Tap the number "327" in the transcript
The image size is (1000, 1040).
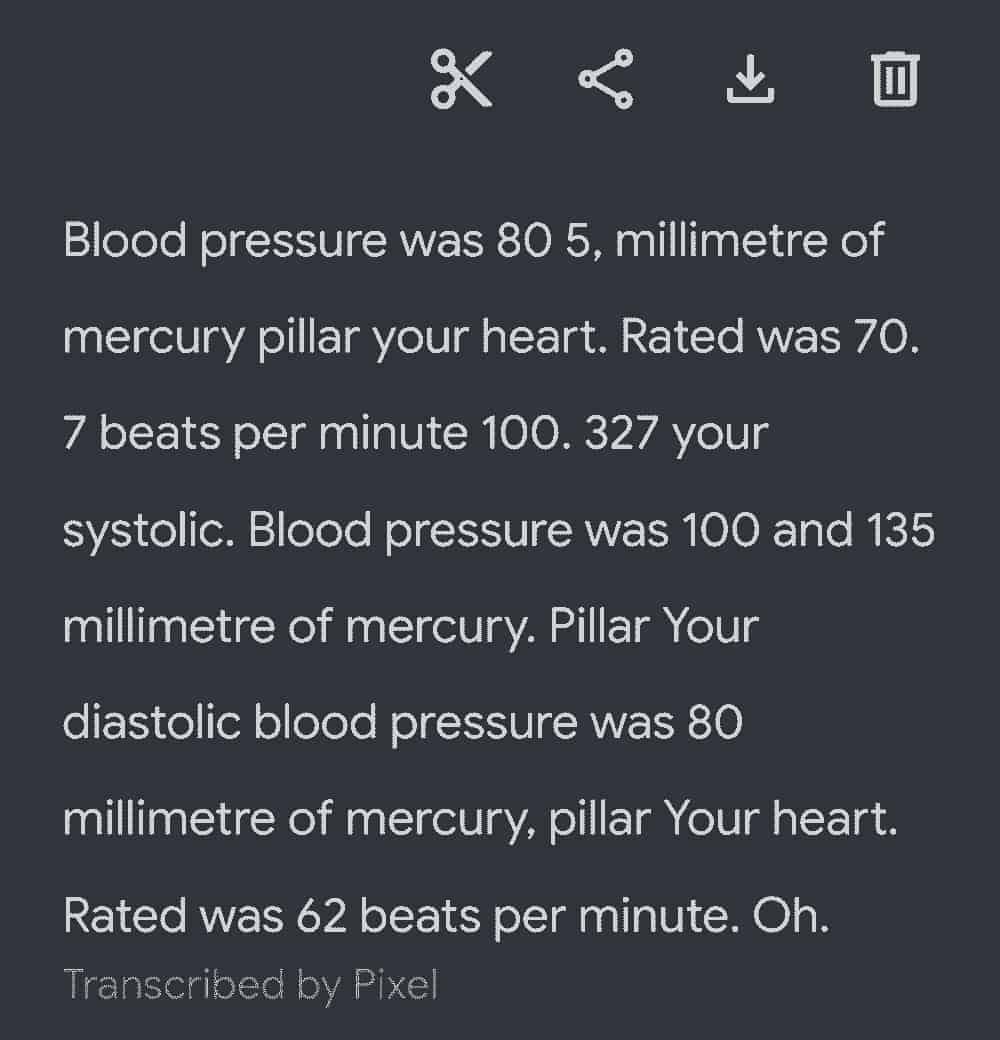point(621,433)
